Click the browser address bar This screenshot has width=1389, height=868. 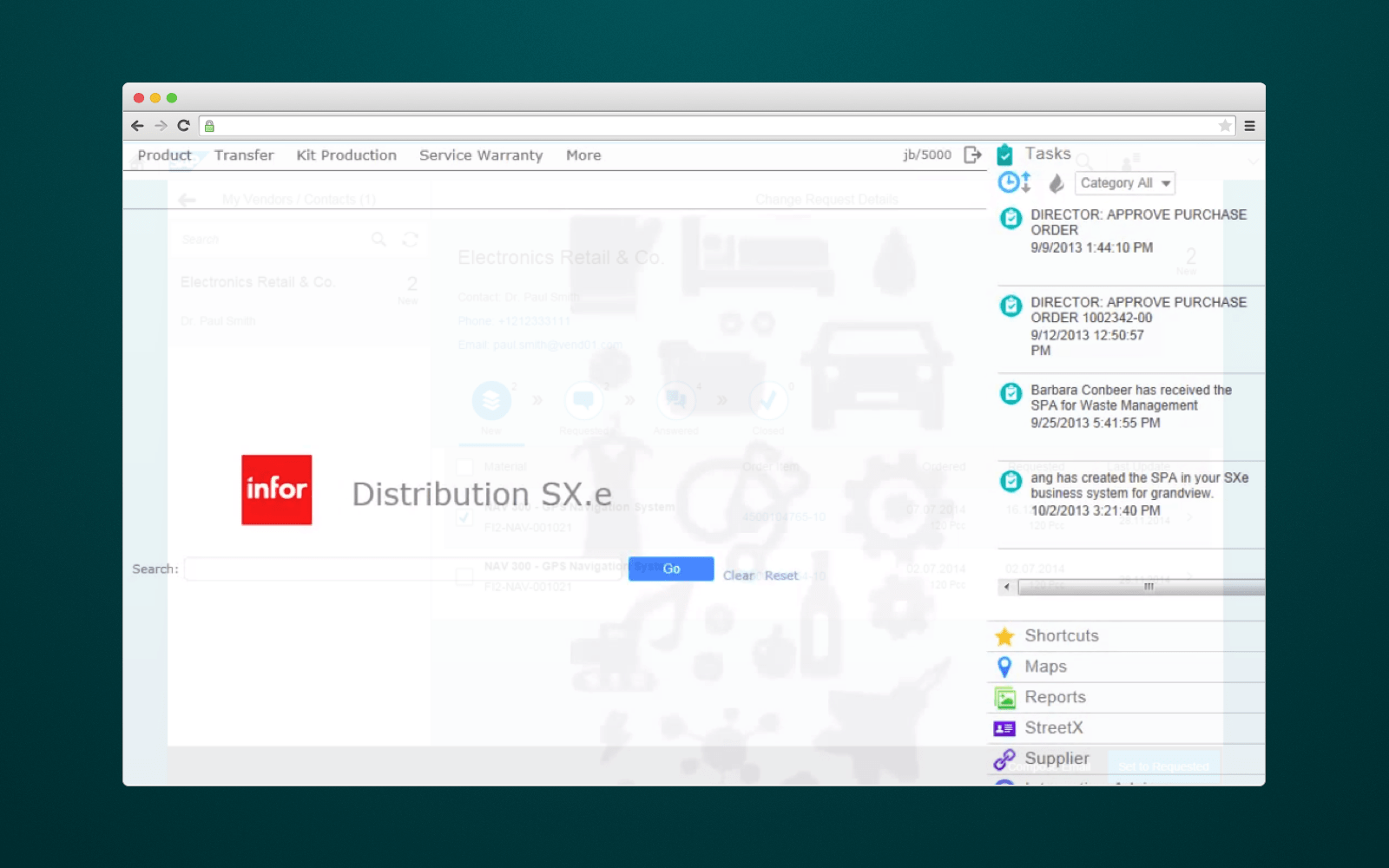[x=716, y=126]
